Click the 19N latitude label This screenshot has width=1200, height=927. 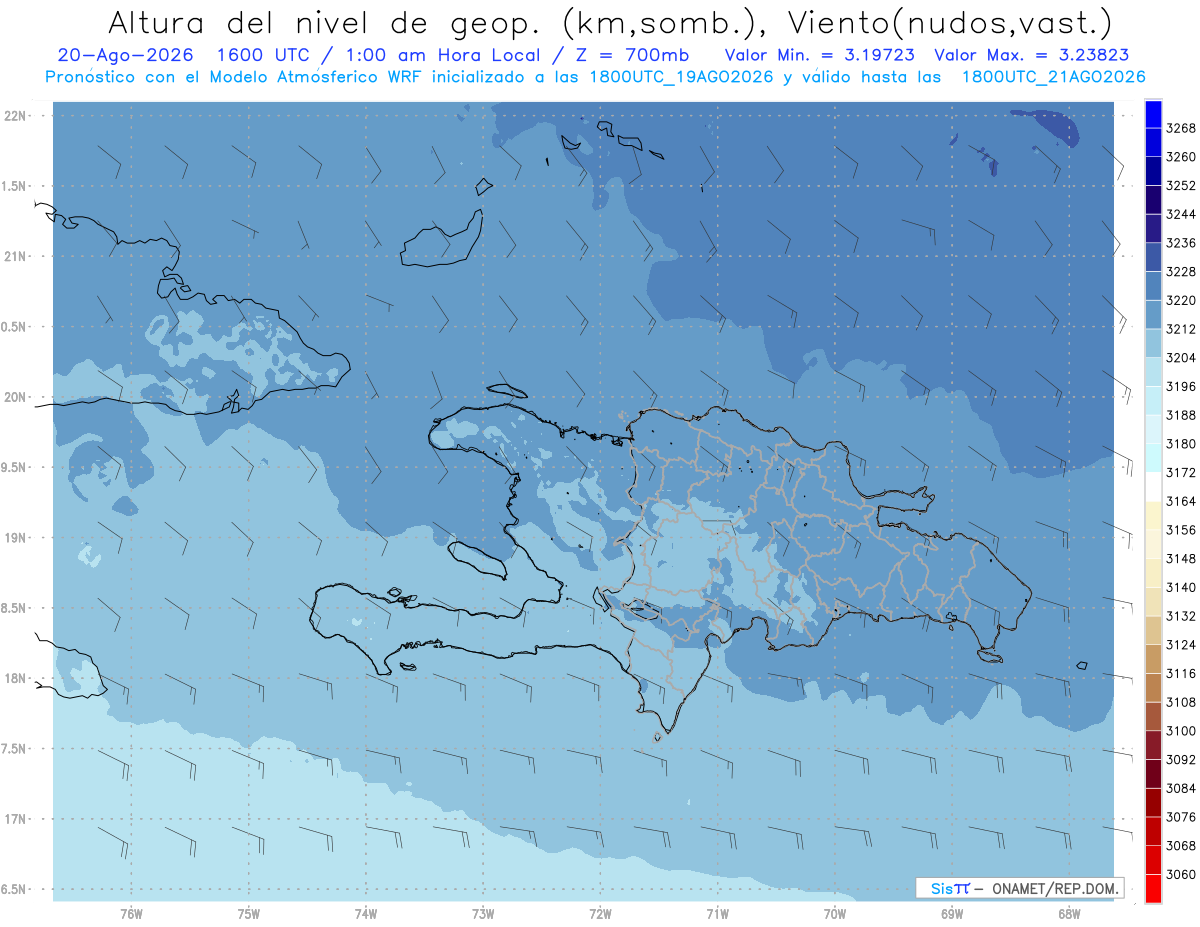click(16, 538)
